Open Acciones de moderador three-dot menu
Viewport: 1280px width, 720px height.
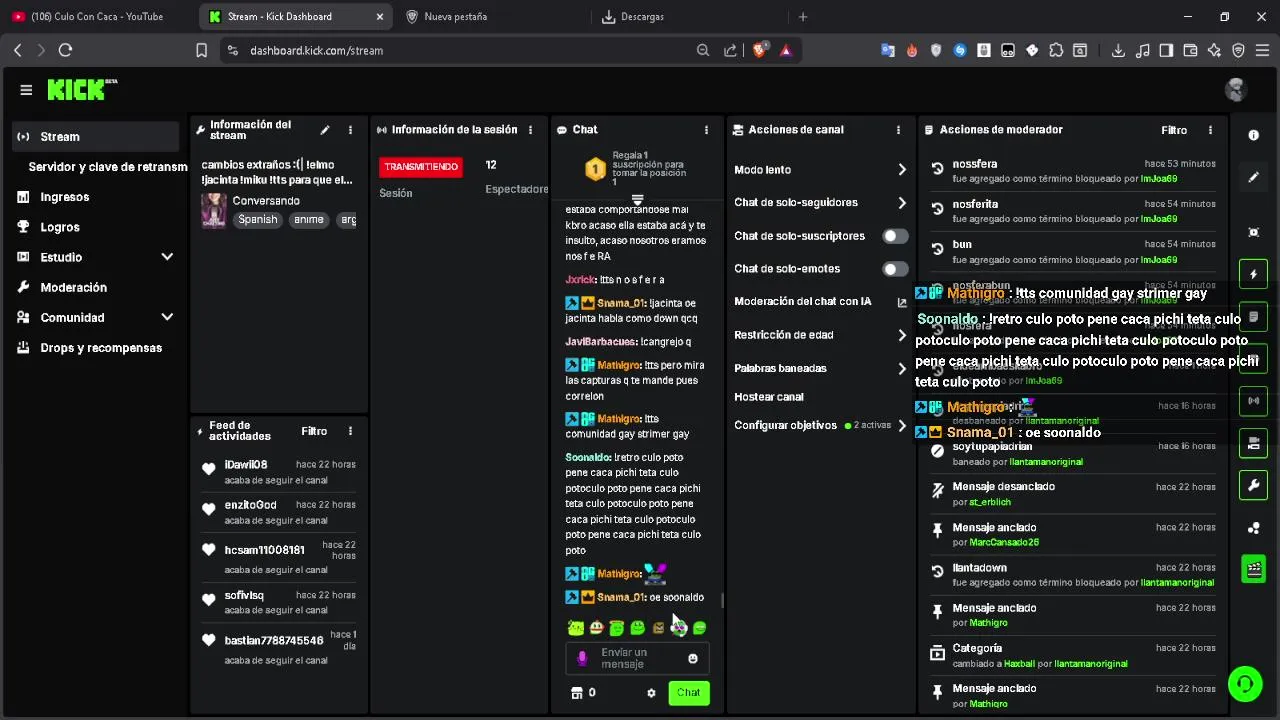tap(1210, 130)
